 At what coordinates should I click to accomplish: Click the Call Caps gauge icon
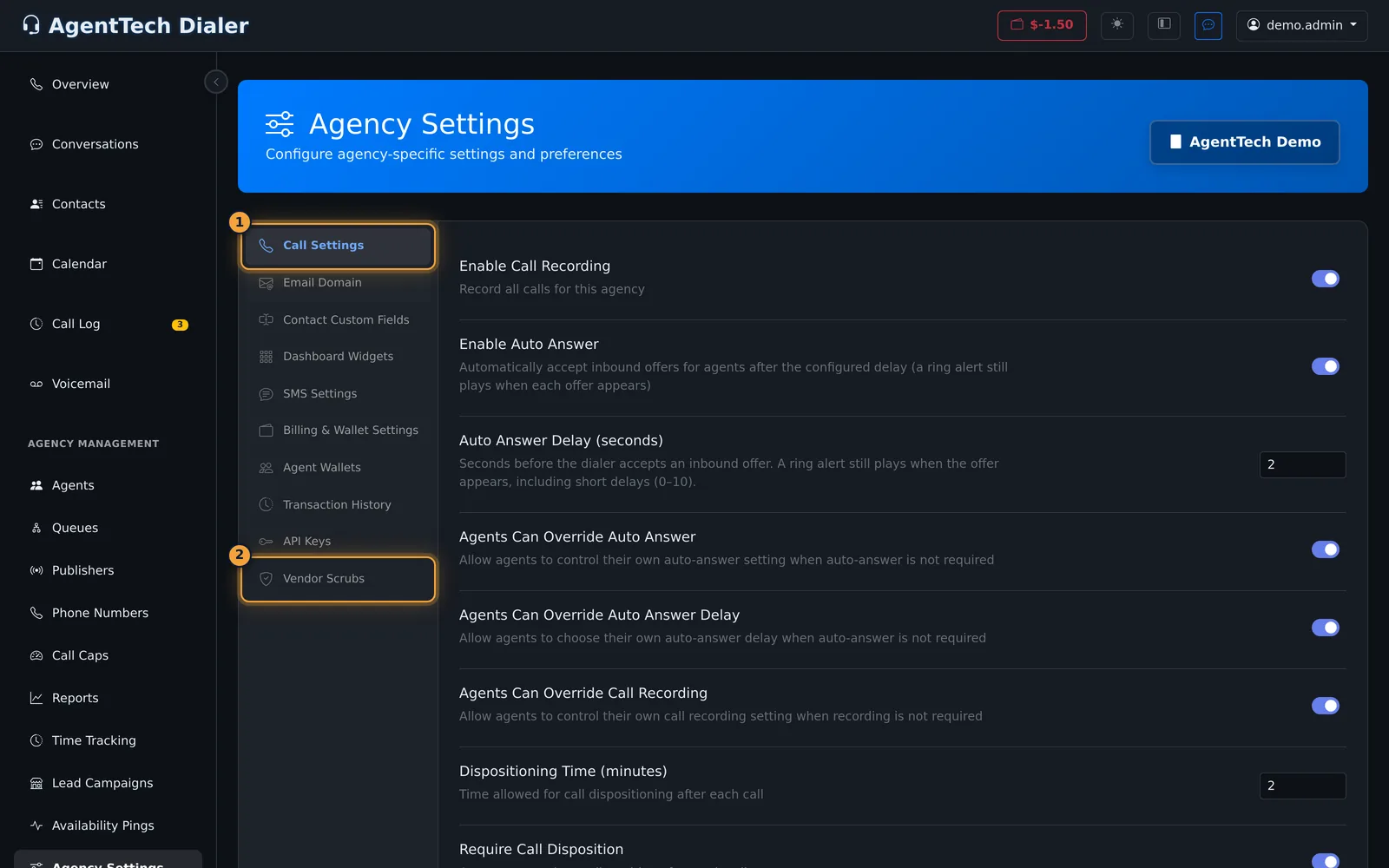click(x=36, y=655)
